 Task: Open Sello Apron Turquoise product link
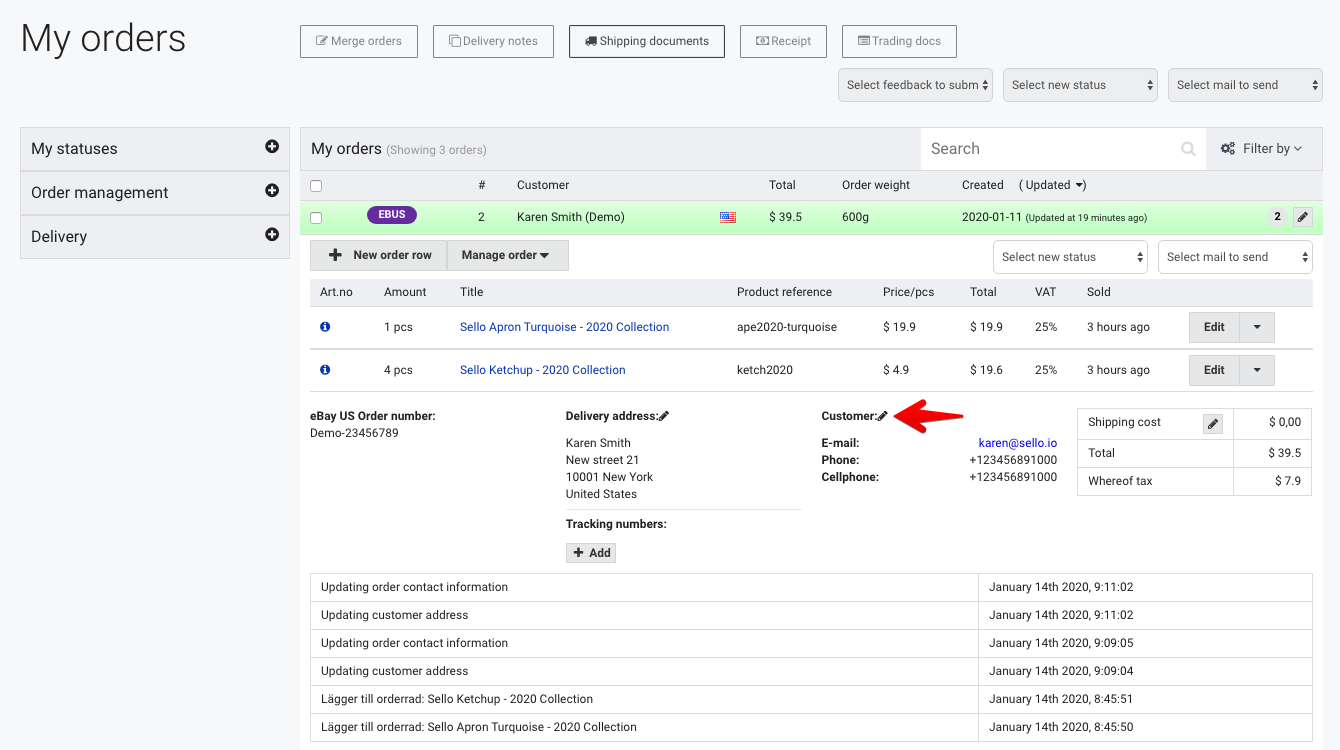click(564, 327)
